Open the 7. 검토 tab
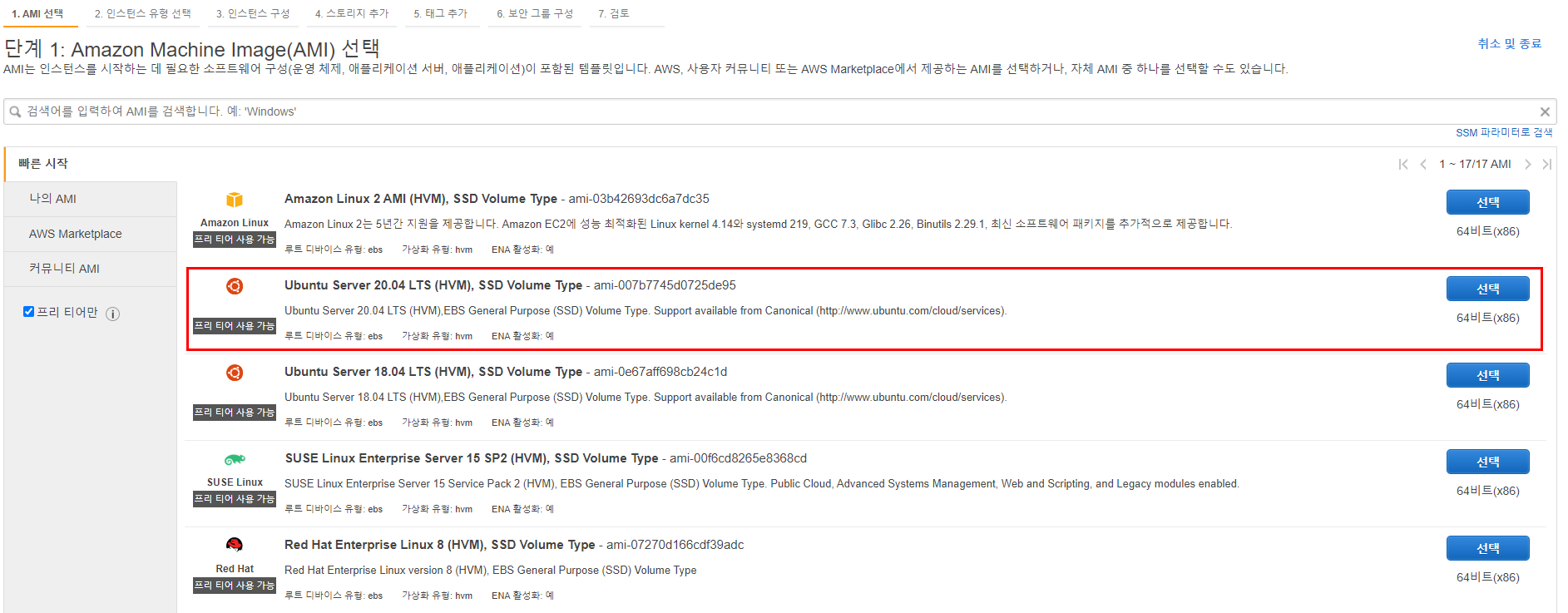 [x=614, y=14]
